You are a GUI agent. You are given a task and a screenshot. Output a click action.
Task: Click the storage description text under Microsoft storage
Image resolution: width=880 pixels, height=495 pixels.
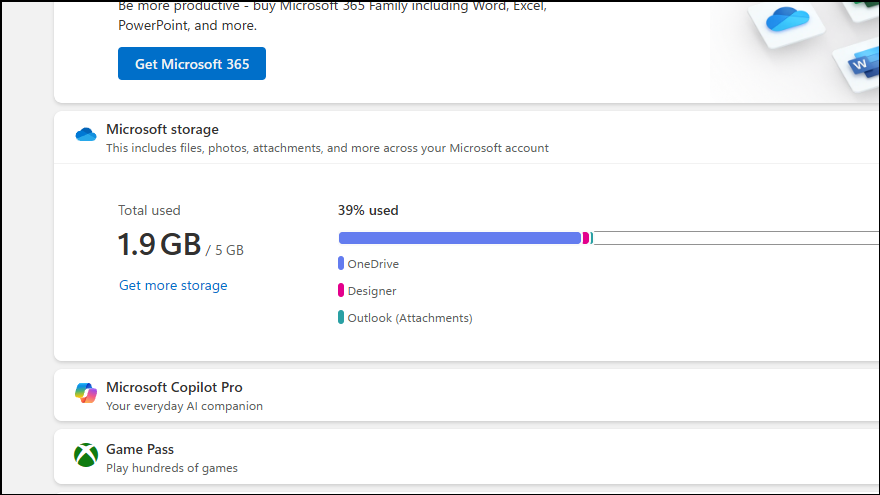point(327,148)
